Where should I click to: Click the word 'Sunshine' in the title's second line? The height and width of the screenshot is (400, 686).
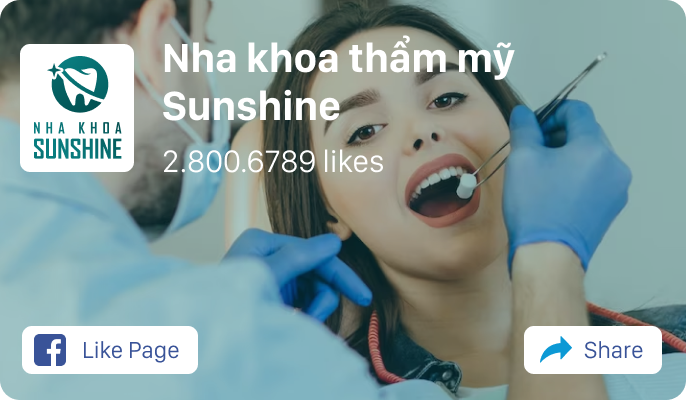point(251,105)
